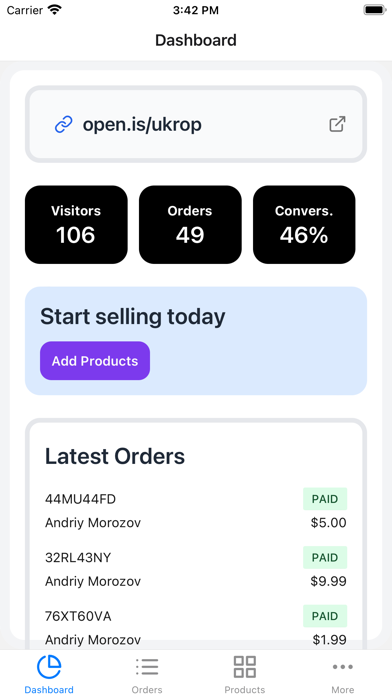
Task: Select the Conversion 46% stat card
Action: tap(304, 225)
